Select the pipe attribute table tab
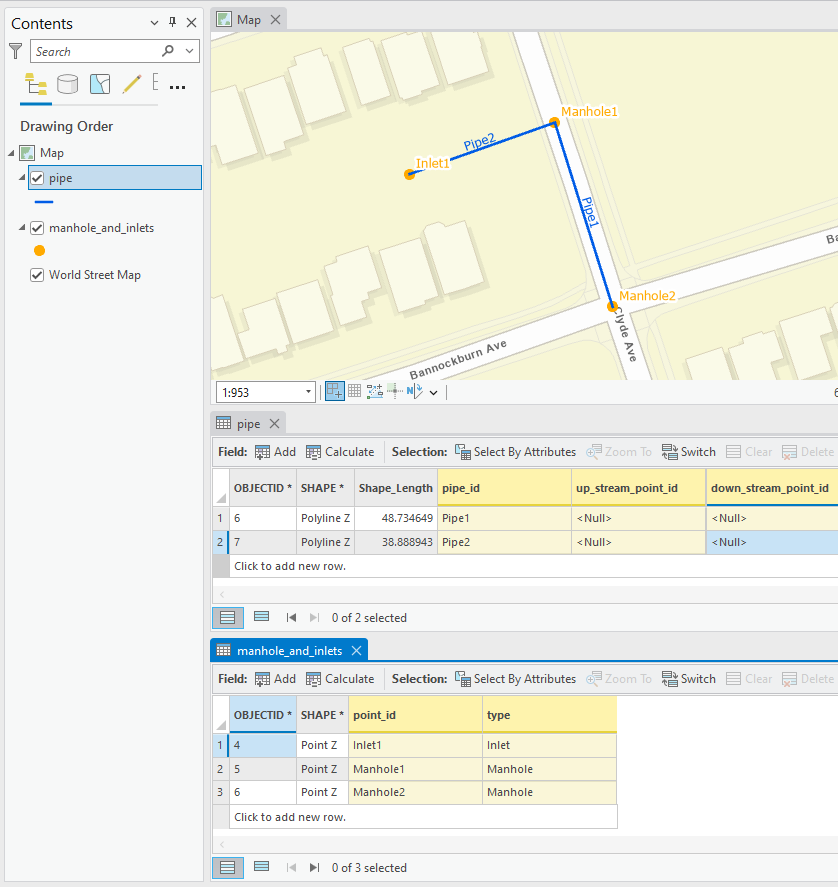838x887 pixels. tap(248, 424)
